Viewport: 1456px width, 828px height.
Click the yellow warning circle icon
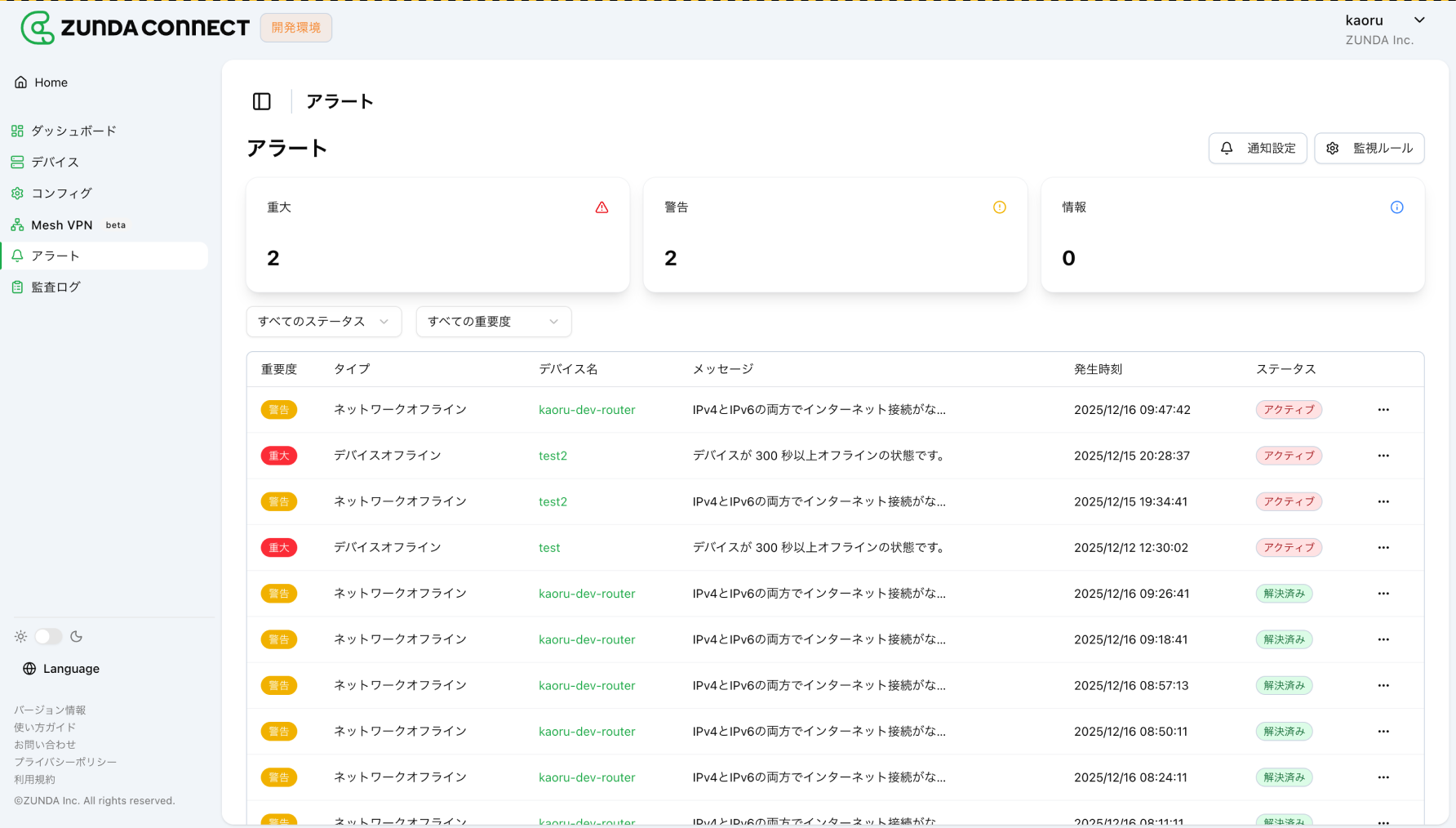point(999,207)
